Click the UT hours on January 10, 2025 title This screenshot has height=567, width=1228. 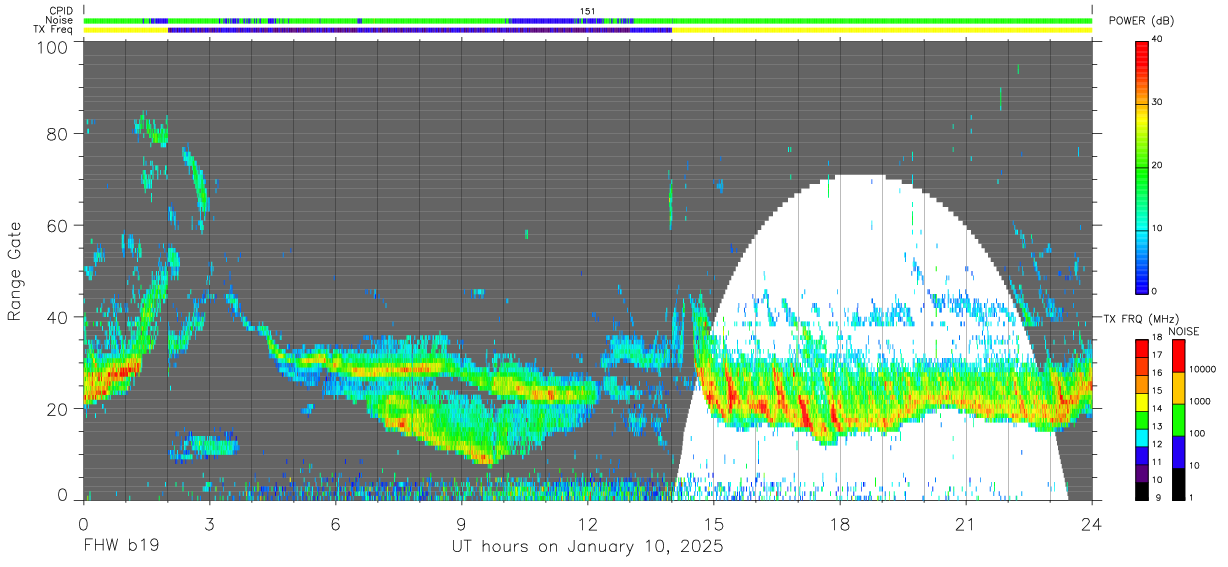[x=587, y=547]
